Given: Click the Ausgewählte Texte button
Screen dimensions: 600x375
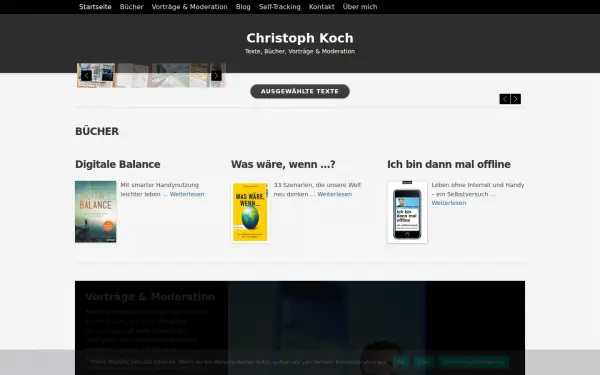Looking at the screenshot, I should 300,91.
